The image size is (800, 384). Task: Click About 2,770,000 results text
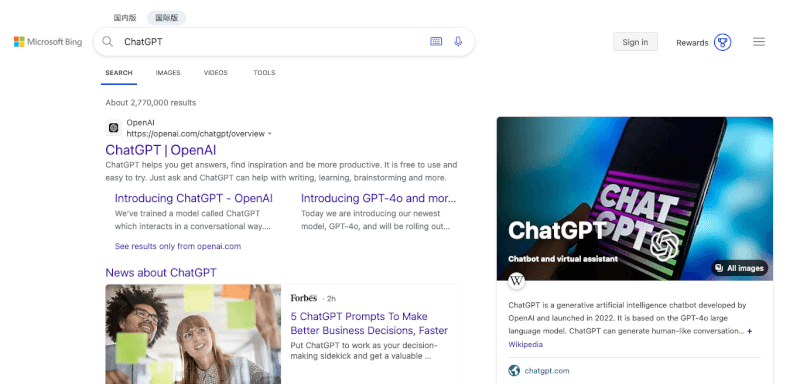point(151,103)
